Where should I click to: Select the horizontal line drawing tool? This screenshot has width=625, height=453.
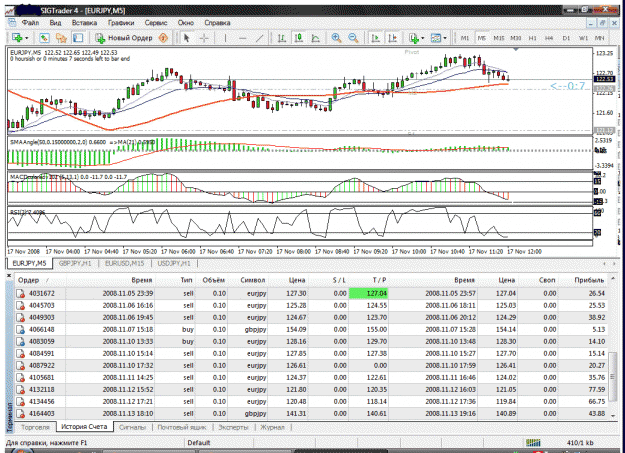pyautogui.click(x=242, y=38)
